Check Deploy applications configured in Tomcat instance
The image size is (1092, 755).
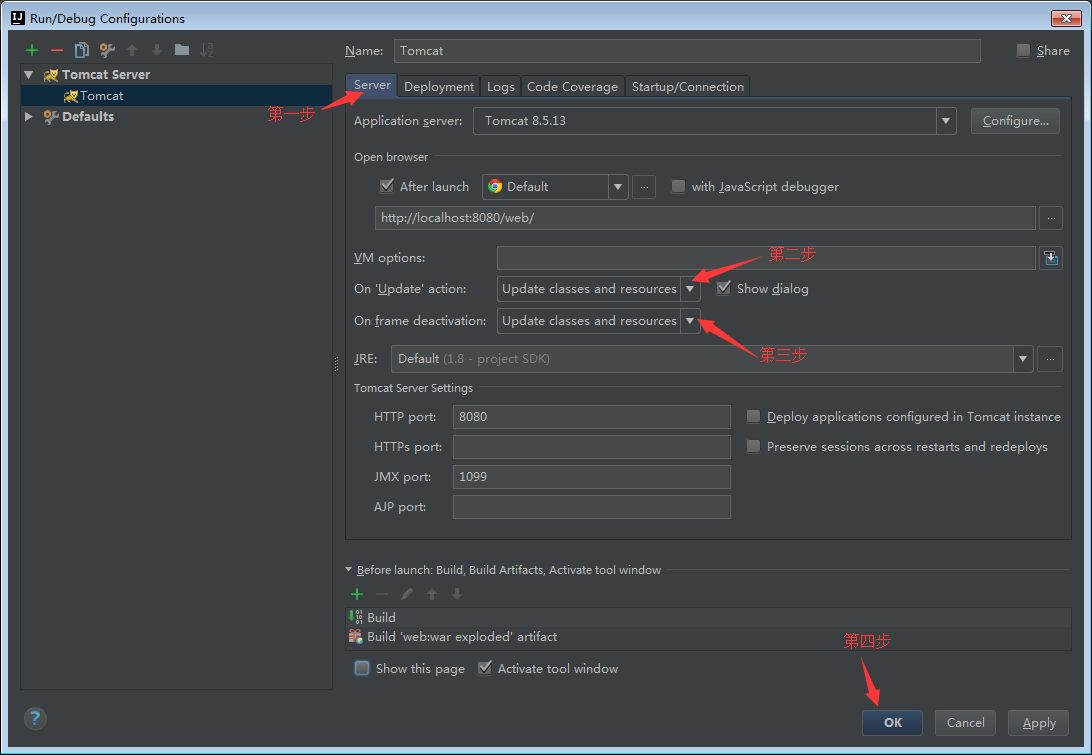[753, 417]
